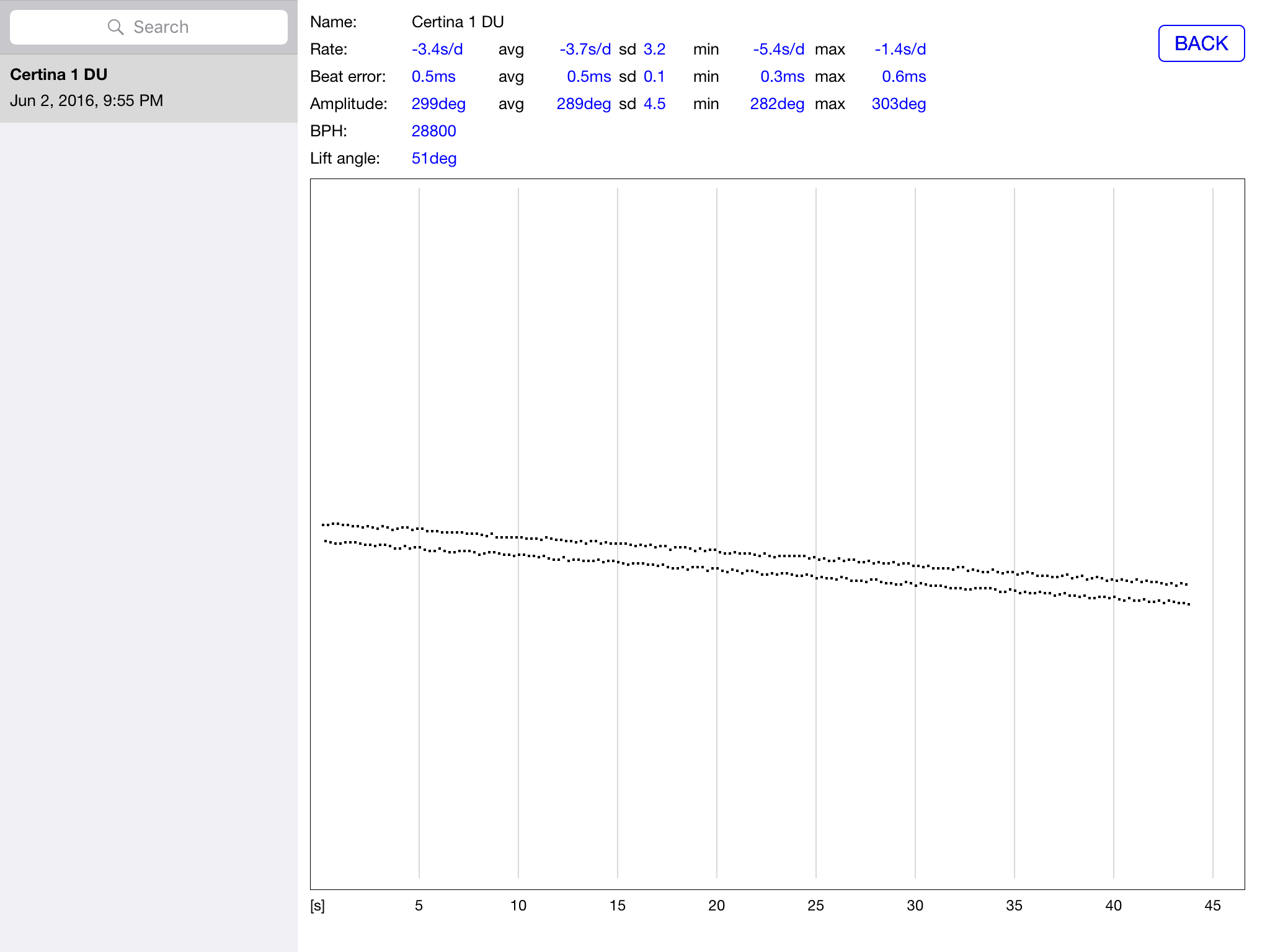Image resolution: width=1270 pixels, height=952 pixels.
Task: Click the amplitude sd value 4.5
Action: 654,104
